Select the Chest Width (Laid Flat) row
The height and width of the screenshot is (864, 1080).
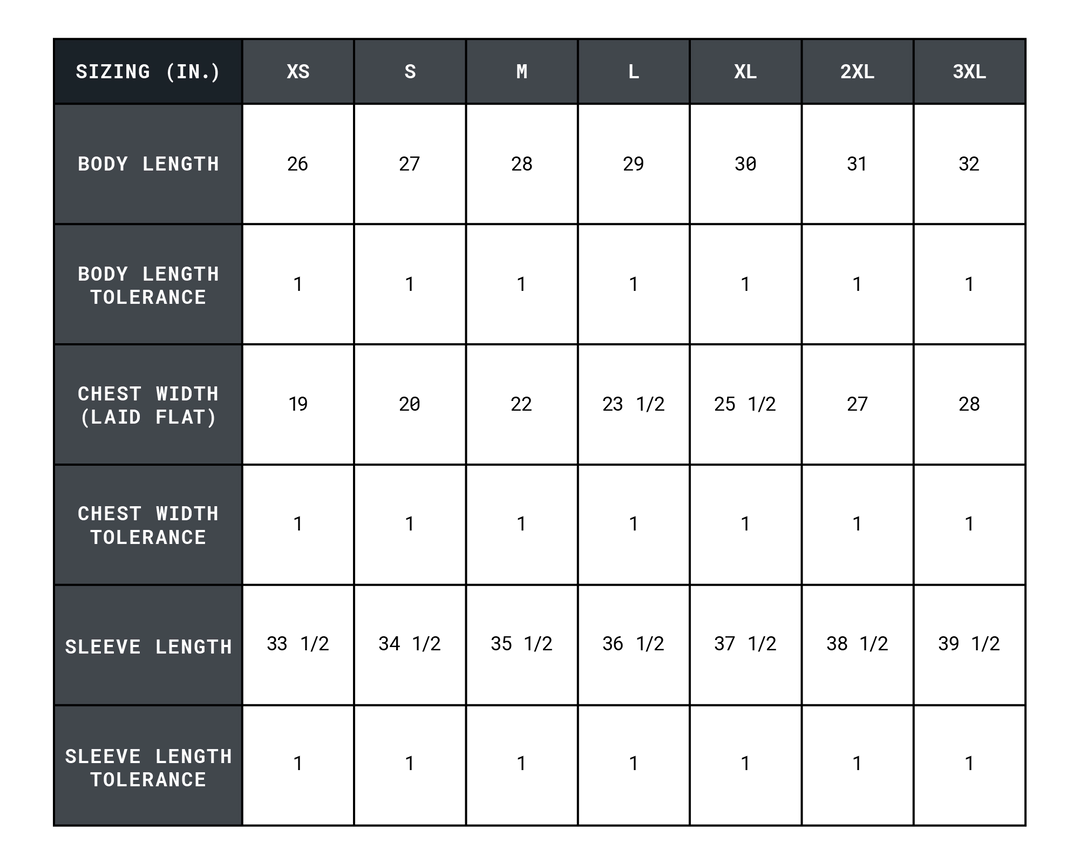click(x=148, y=405)
